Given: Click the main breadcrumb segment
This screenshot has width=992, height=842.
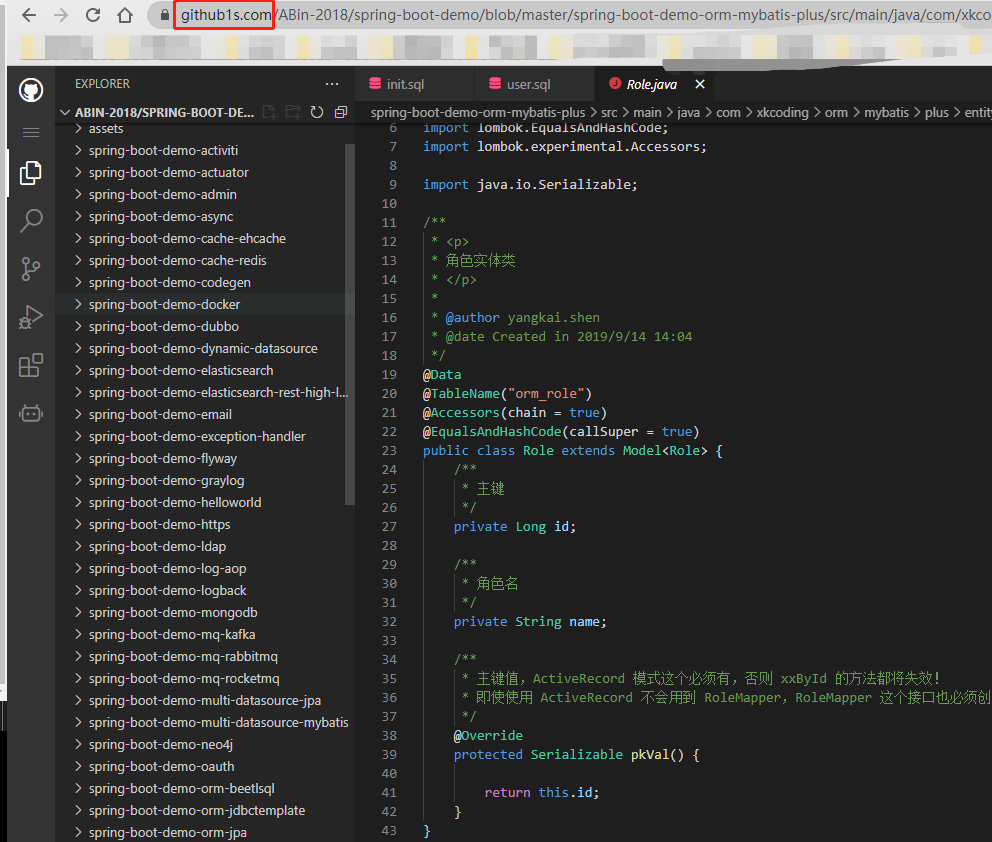Looking at the screenshot, I should click(647, 113).
